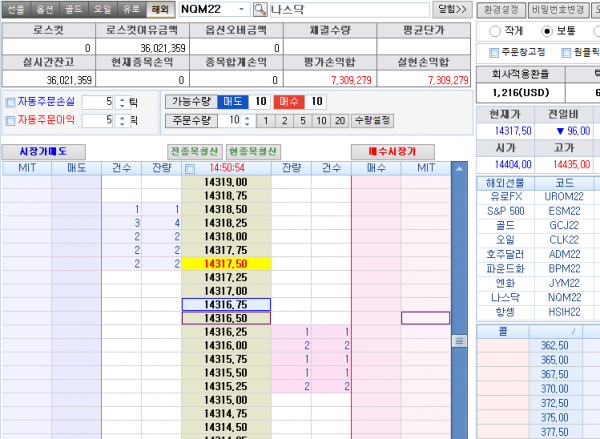Open the 주문수량 quantity dropdown

pyautogui.click(x=247, y=120)
